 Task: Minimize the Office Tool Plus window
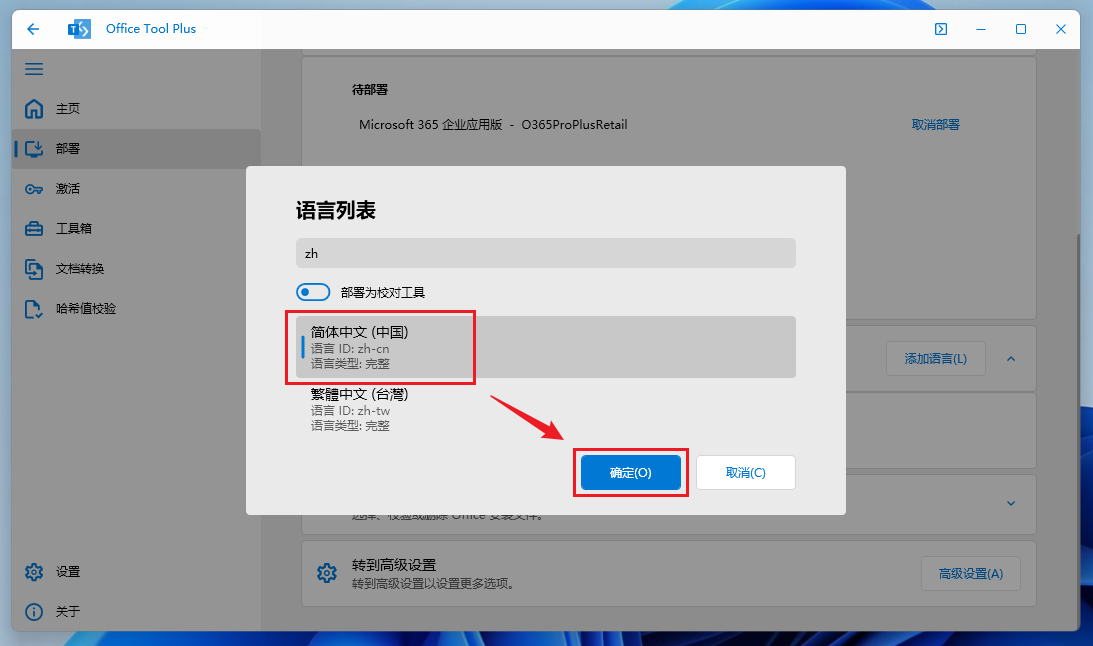(x=981, y=29)
